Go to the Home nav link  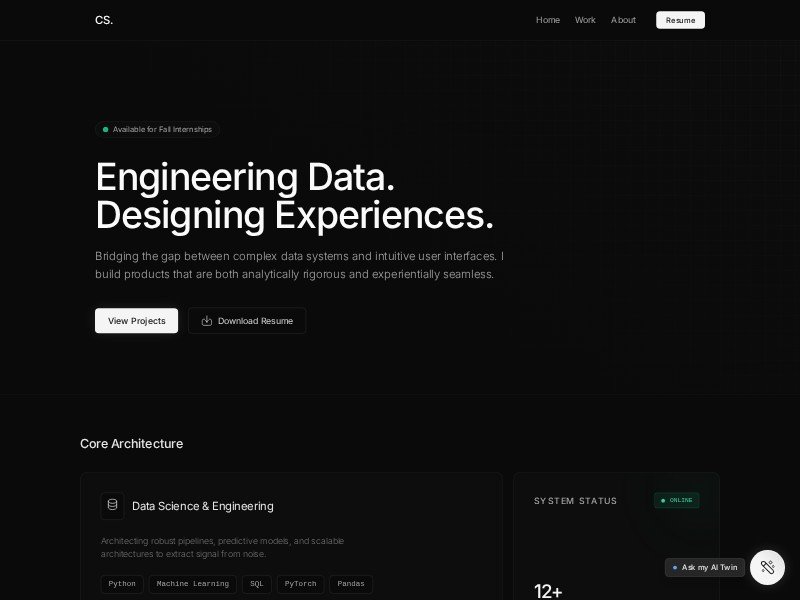coord(547,20)
